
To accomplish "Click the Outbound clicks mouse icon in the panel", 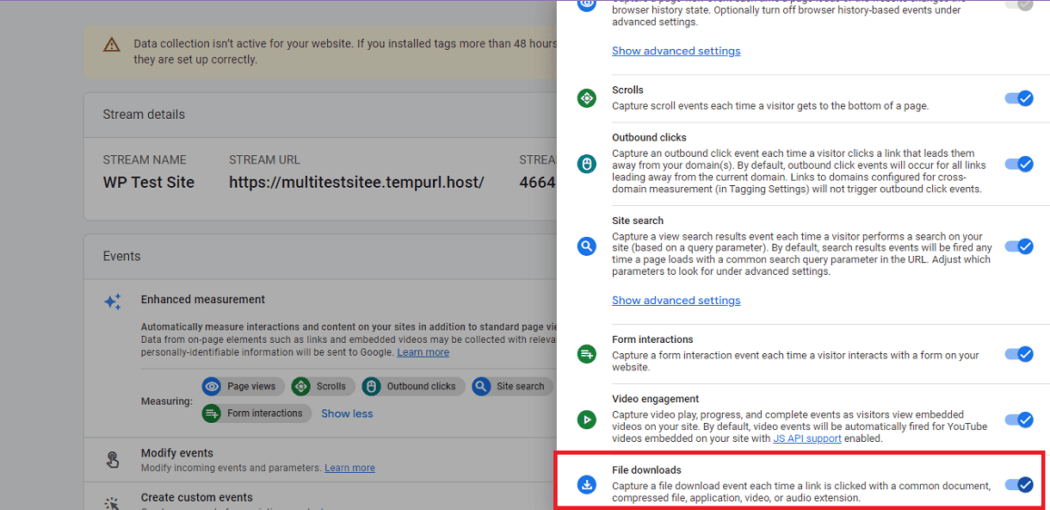I will pyautogui.click(x=587, y=163).
